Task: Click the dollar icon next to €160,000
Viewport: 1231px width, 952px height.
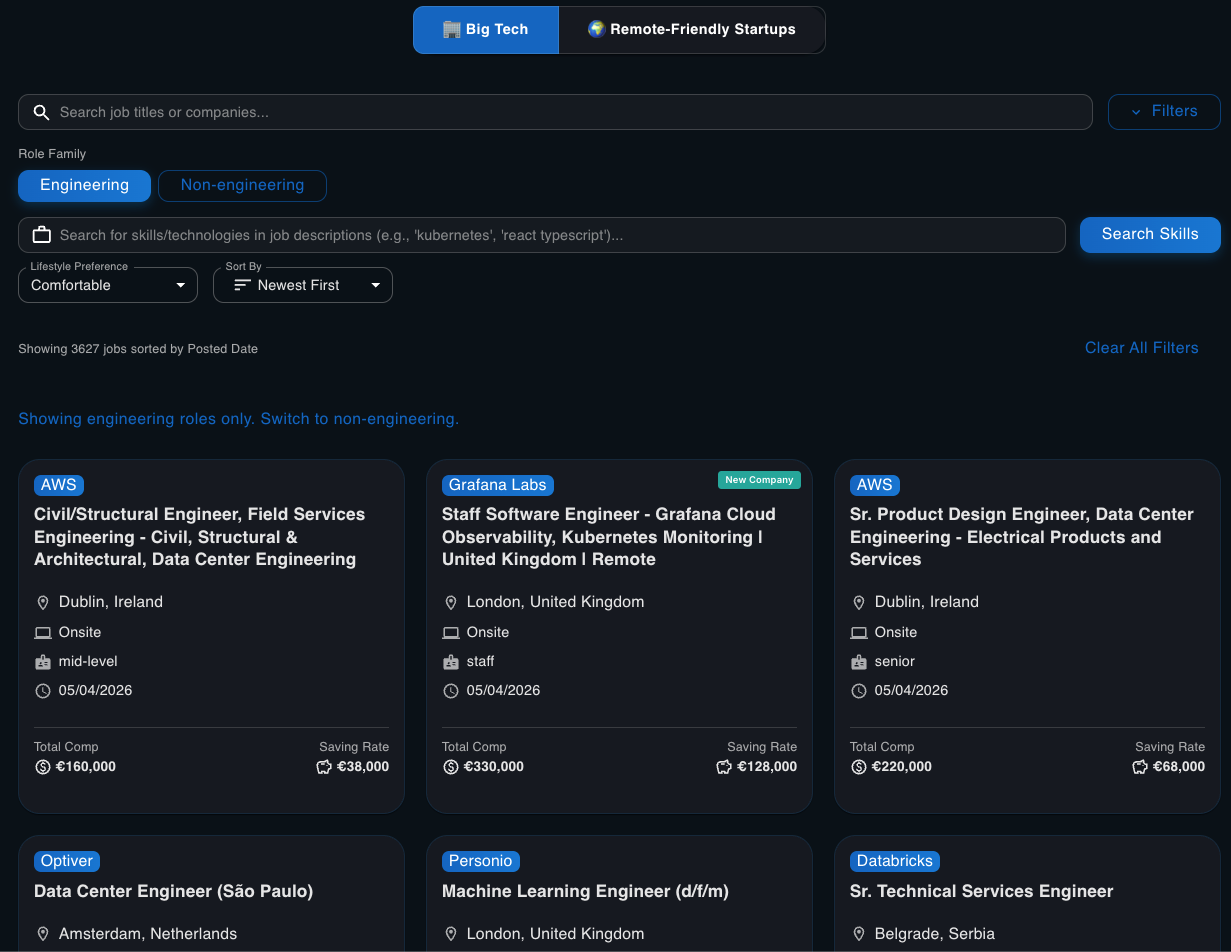Action: coord(43,767)
